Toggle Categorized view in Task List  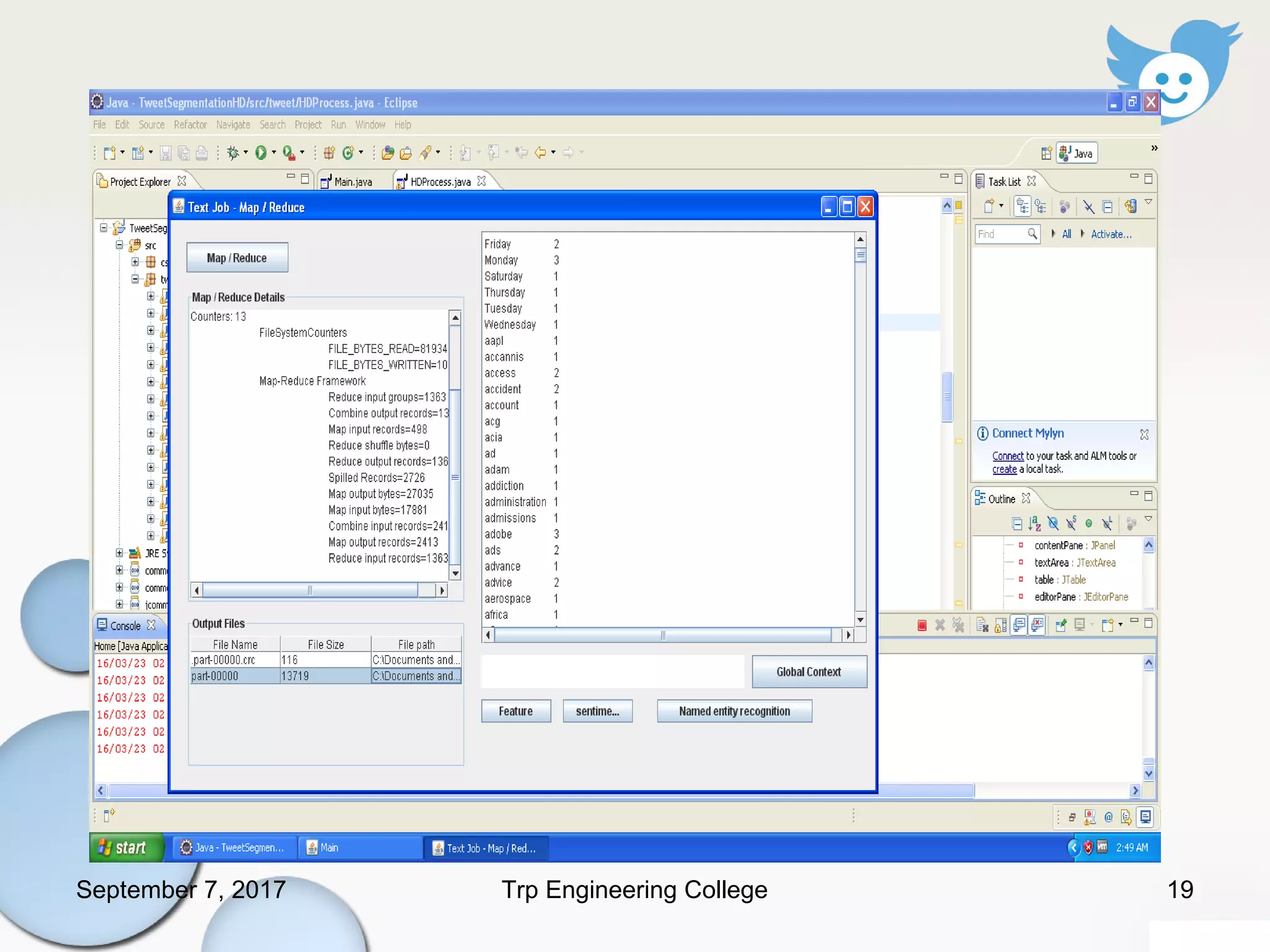click(1023, 206)
